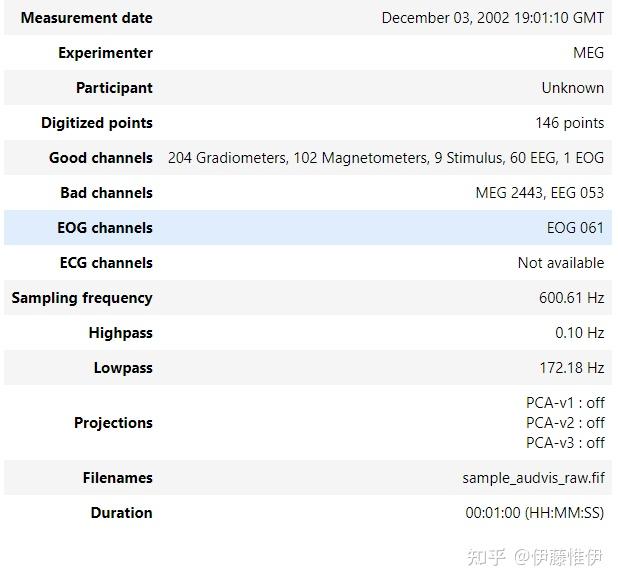
Task: Click the bad channels value MEG 2443, EEG 053
Action: tap(539, 193)
